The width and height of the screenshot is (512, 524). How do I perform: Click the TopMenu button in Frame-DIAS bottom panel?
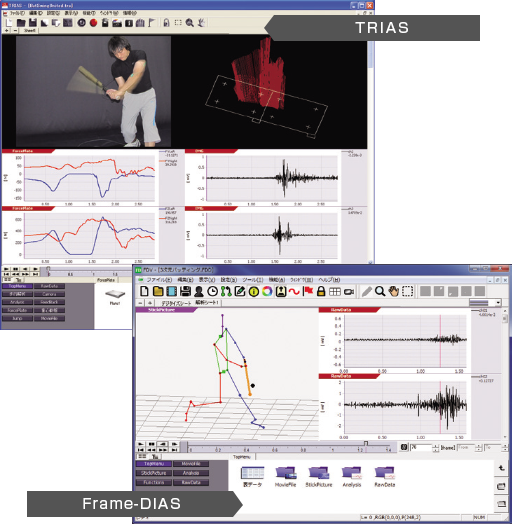pyautogui.click(x=154, y=464)
